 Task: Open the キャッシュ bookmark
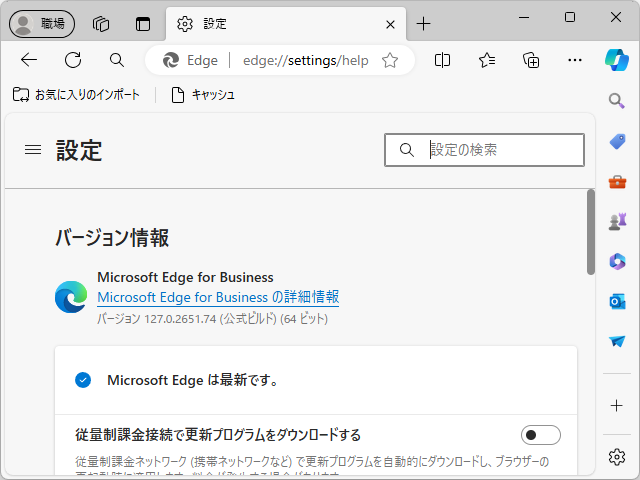coord(203,95)
